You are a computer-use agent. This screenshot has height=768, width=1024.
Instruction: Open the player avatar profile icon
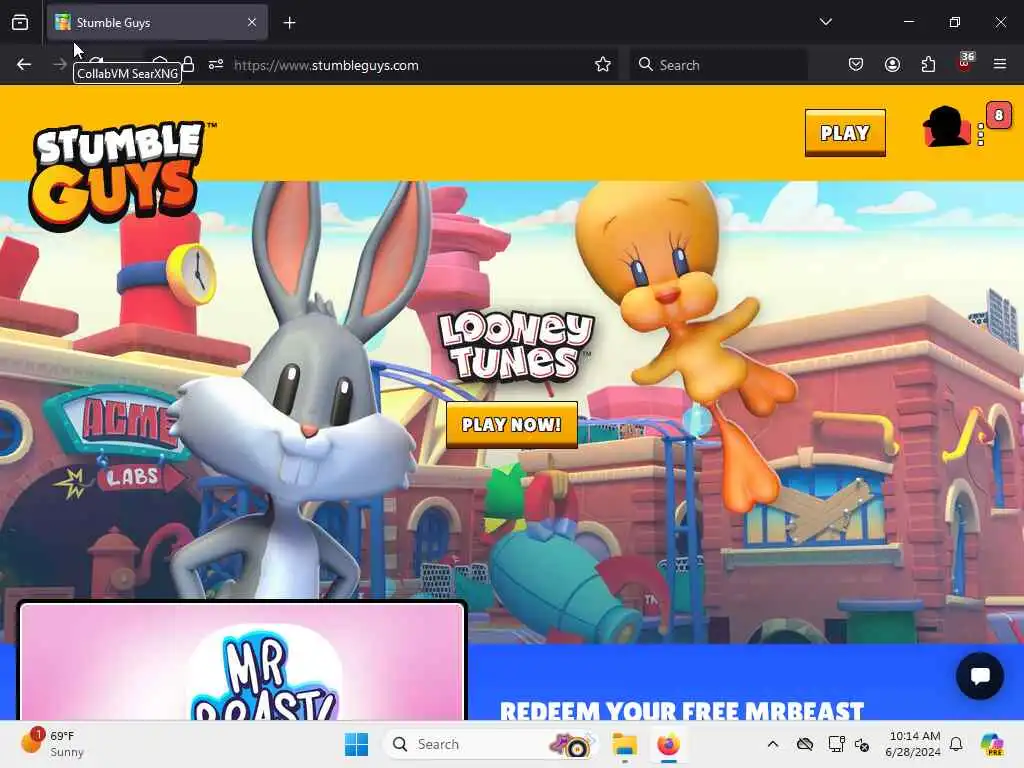click(946, 127)
